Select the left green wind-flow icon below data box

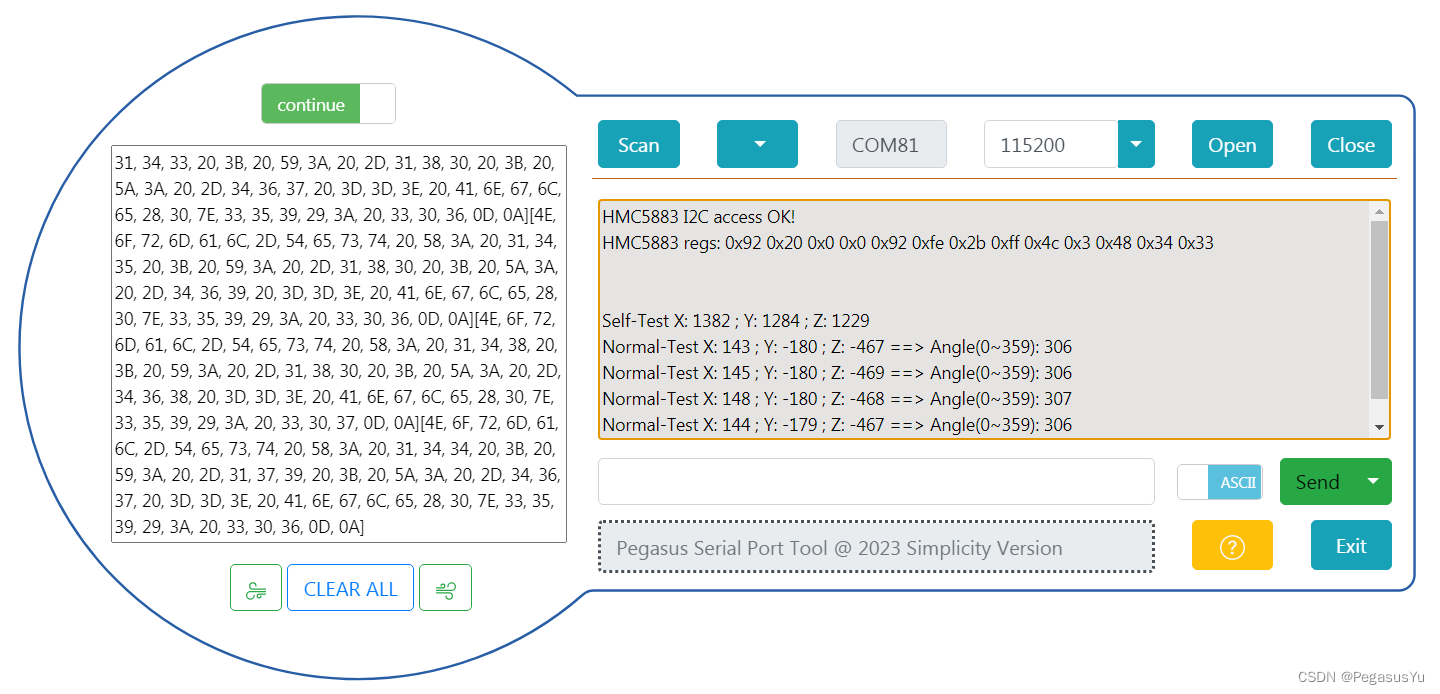(256, 587)
